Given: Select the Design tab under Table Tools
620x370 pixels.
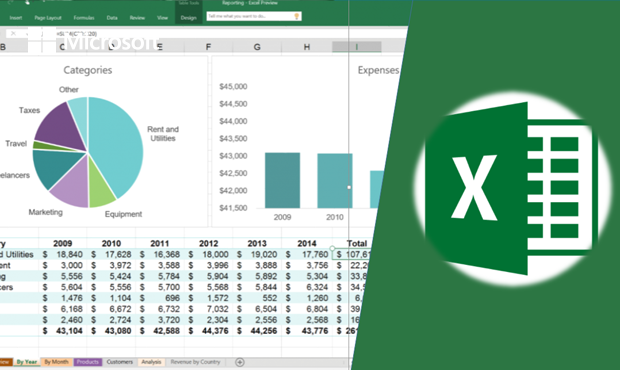Looking at the screenshot, I should pos(189,18).
